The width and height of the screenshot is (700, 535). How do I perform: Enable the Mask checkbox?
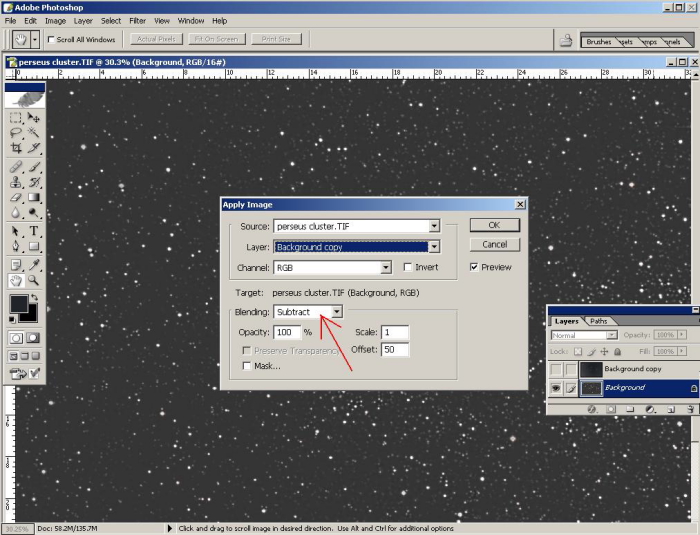(248, 366)
